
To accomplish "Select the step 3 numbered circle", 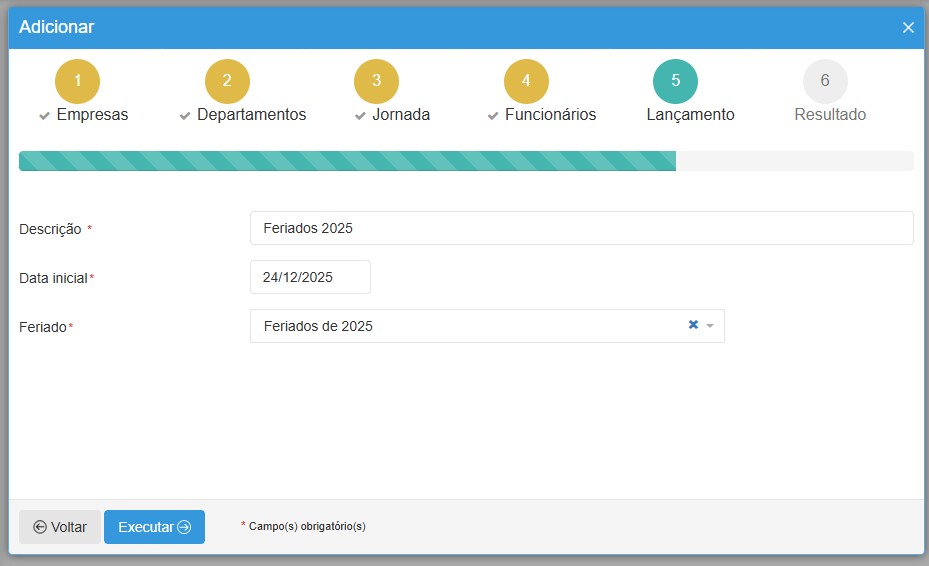I will [x=376, y=81].
